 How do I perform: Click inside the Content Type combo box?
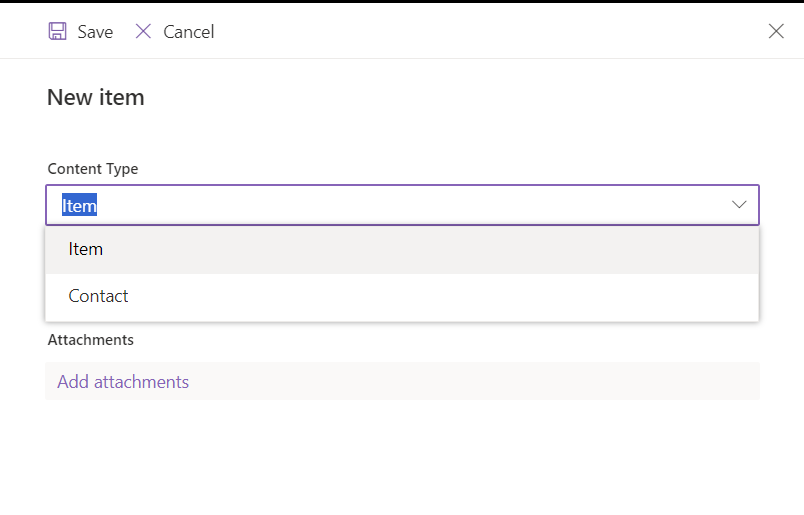point(402,205)
